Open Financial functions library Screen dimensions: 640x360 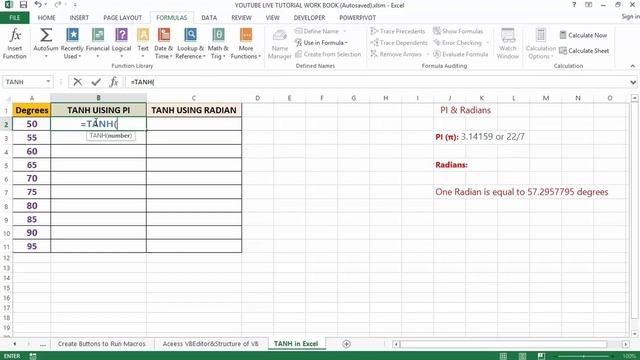[x=98, y=44]
